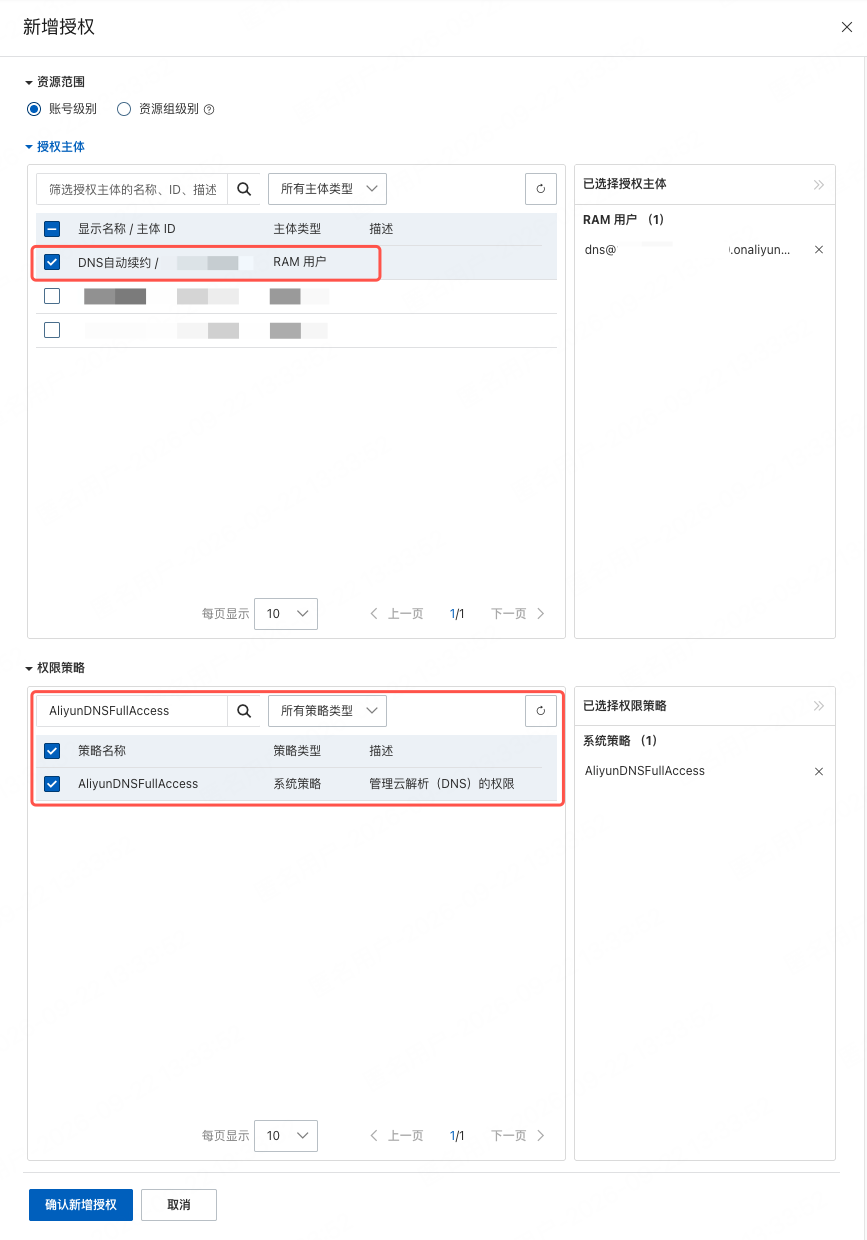Click the RAM 用户 type cell
Image resolution: width=867 pixels, height=1240 pixels.
point(300,263)
